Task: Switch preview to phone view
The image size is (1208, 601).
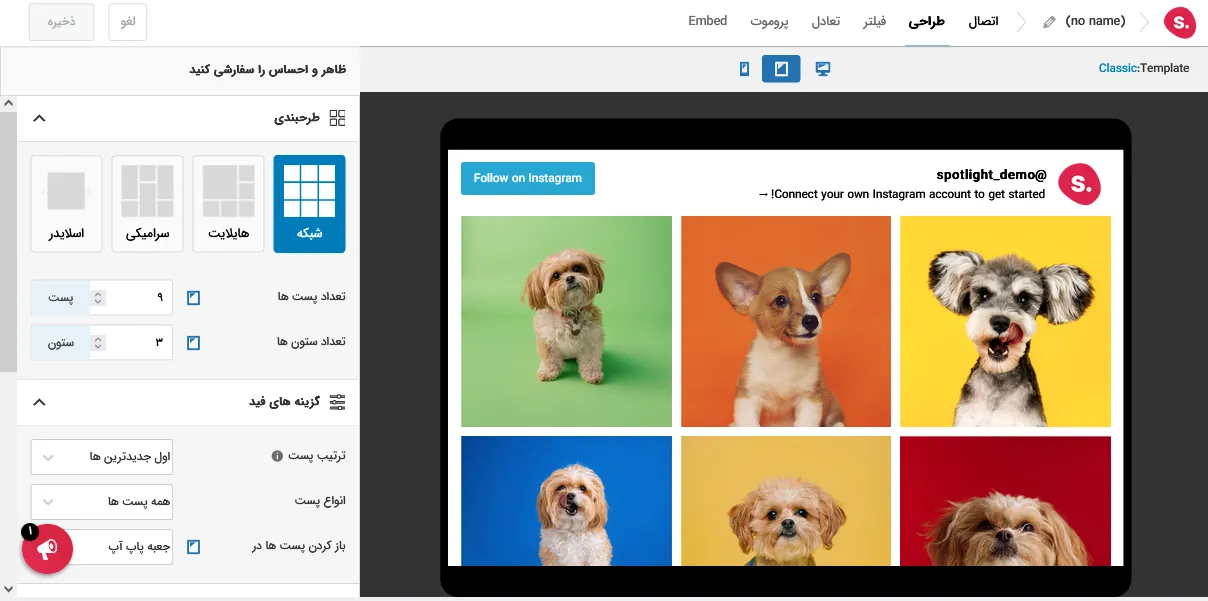Action: pos(744,69)
